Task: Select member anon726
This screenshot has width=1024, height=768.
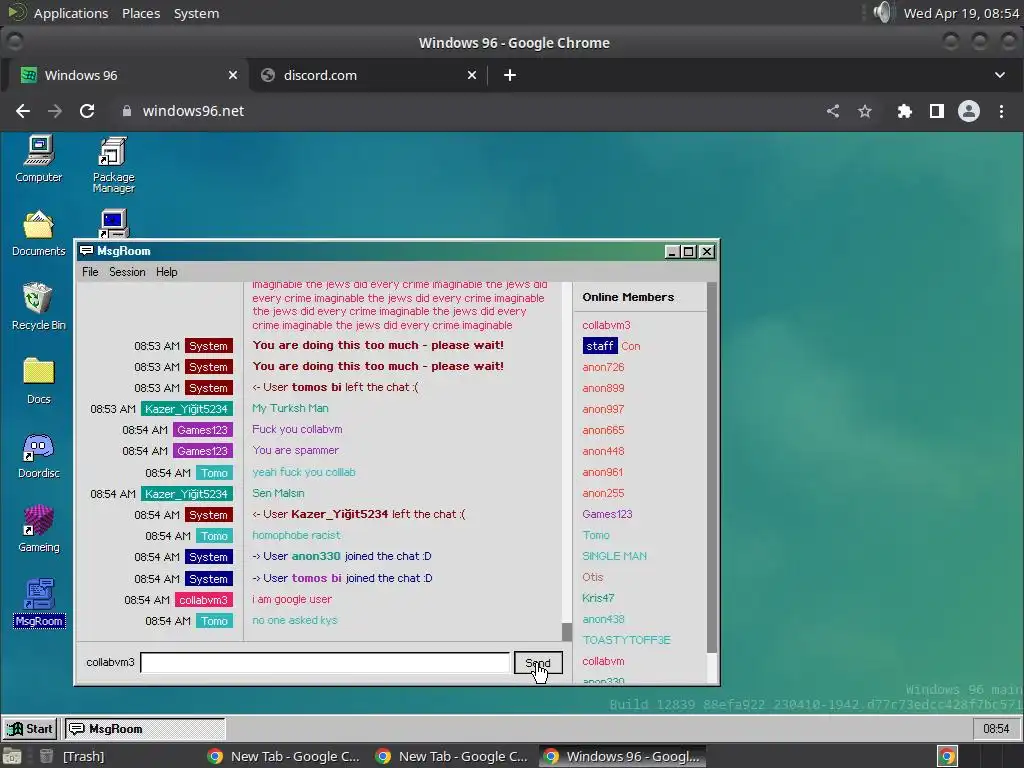Action: pyautogui.click(x=603, y=367)
